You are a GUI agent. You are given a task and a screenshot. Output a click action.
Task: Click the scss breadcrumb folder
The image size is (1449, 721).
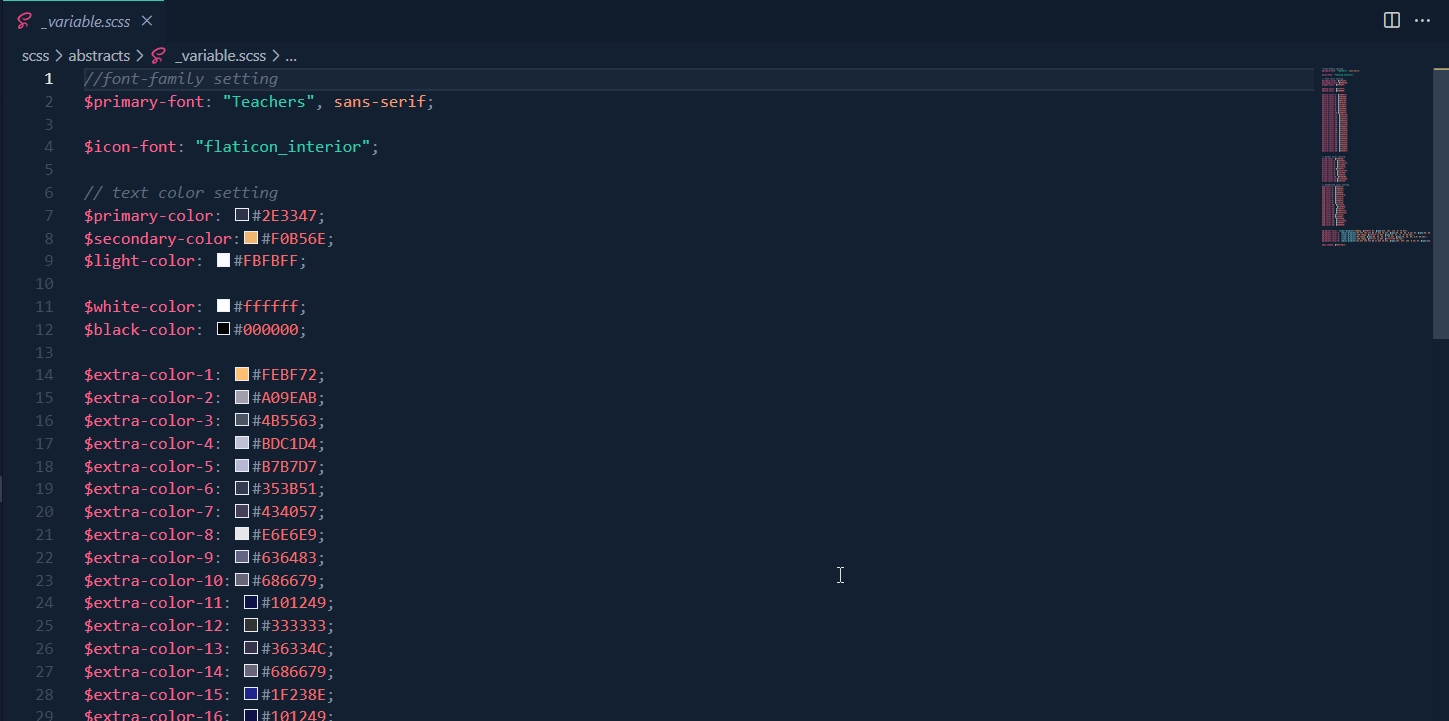(35, 56)
